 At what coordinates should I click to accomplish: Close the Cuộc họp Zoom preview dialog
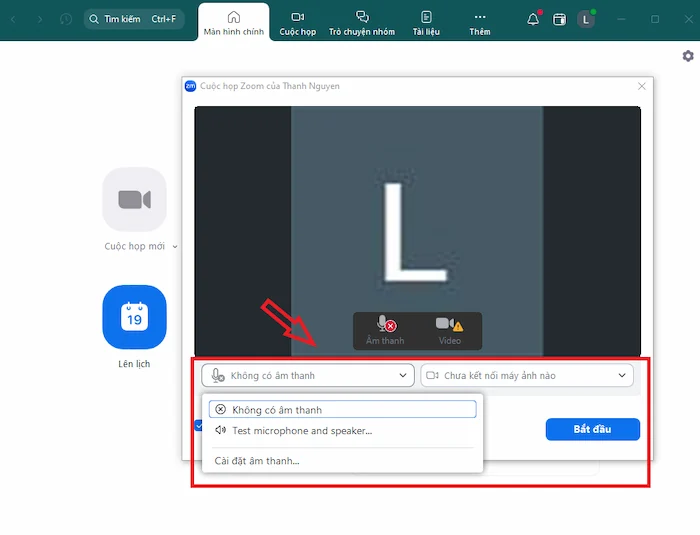pos(642,86)
